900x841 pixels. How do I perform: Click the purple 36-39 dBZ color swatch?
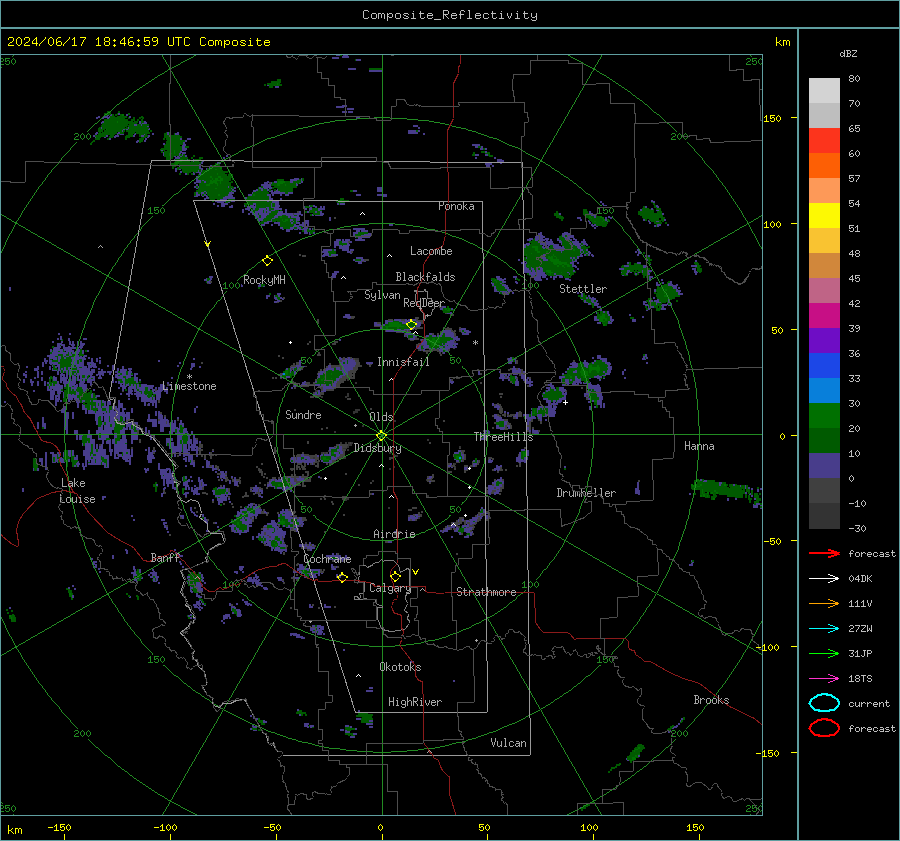[824, 341]
